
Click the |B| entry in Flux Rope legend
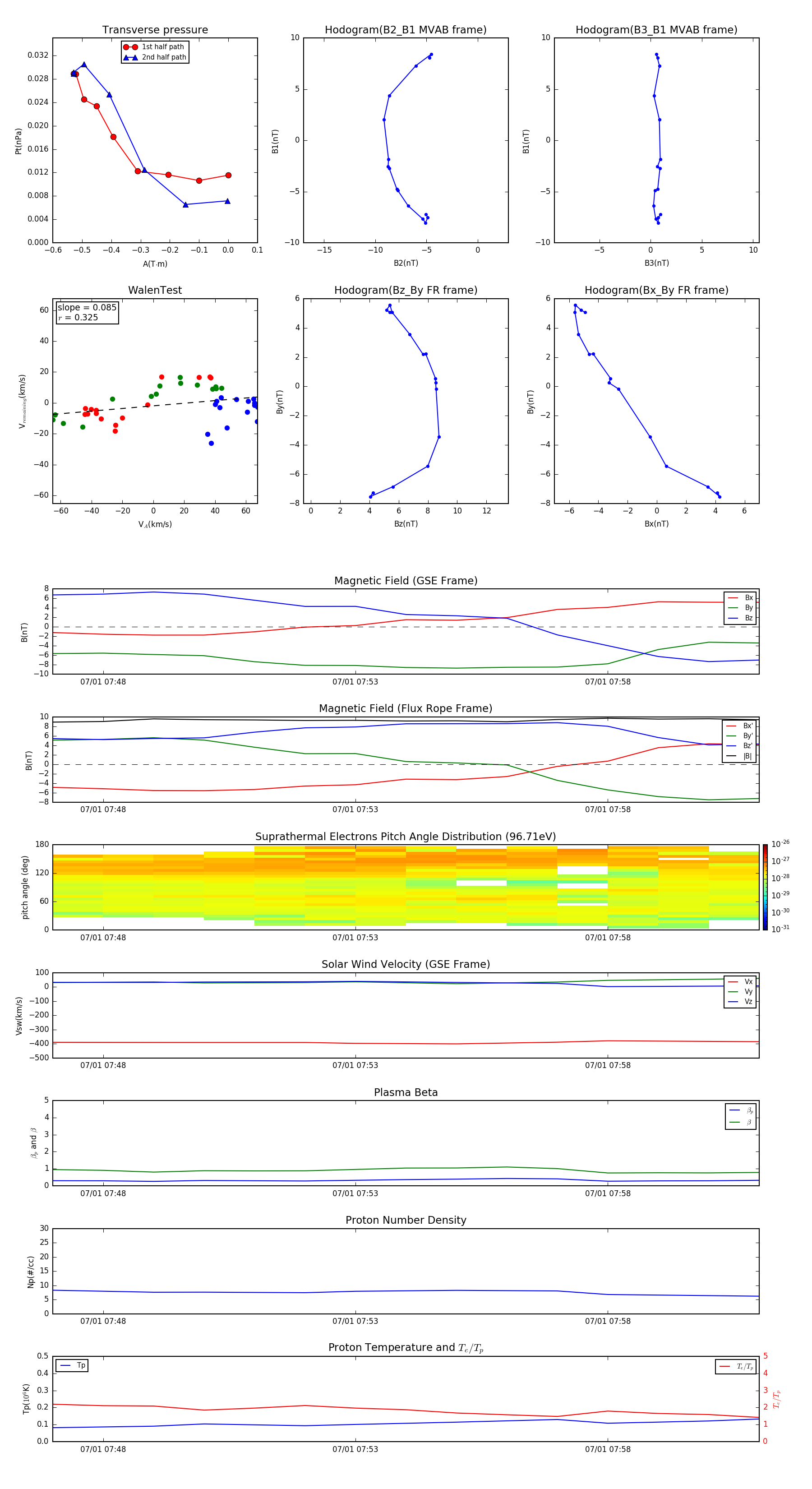(740, 756)
